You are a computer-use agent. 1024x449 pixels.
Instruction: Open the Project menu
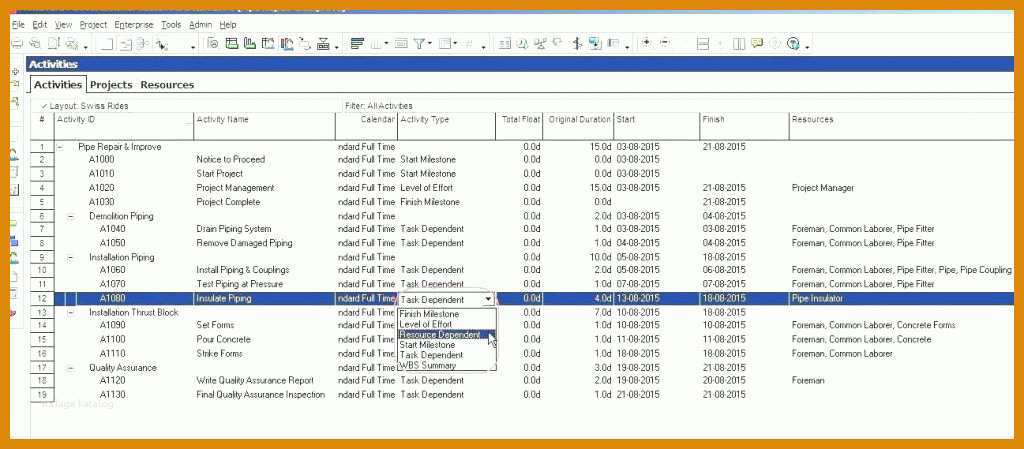pos(93,25)
